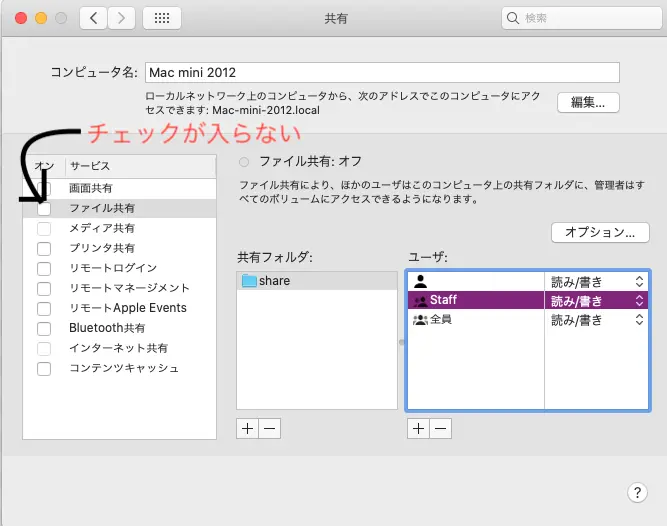
Task: Open the オプション... button
Action: coord(600,232)
